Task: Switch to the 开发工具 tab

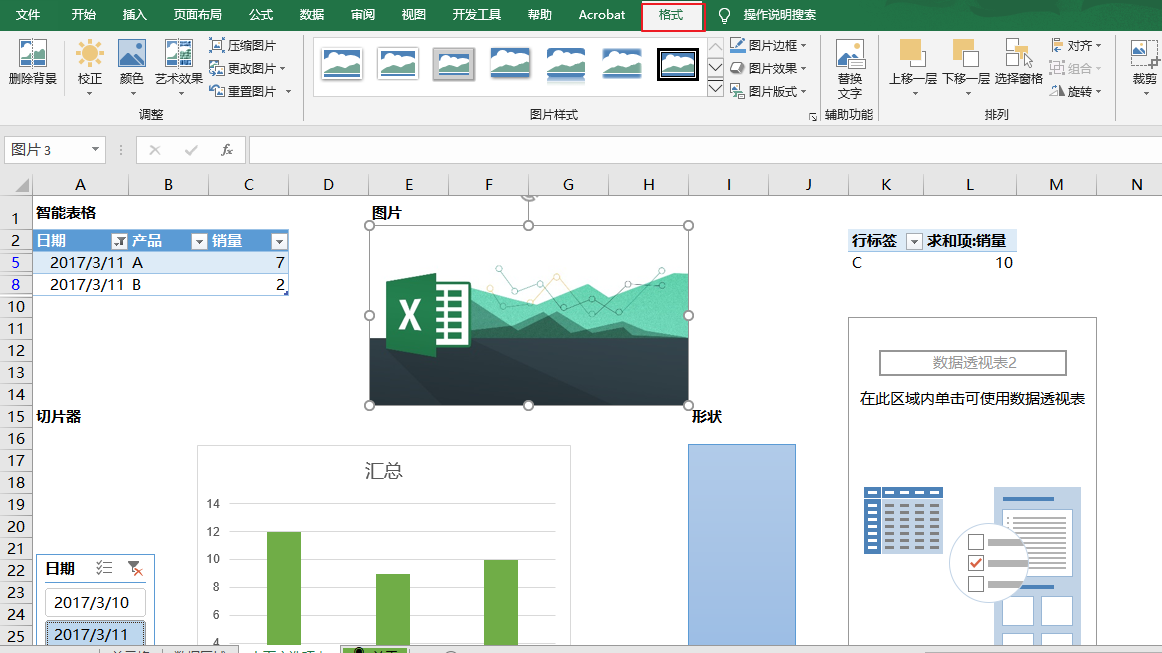Action: 477,15
